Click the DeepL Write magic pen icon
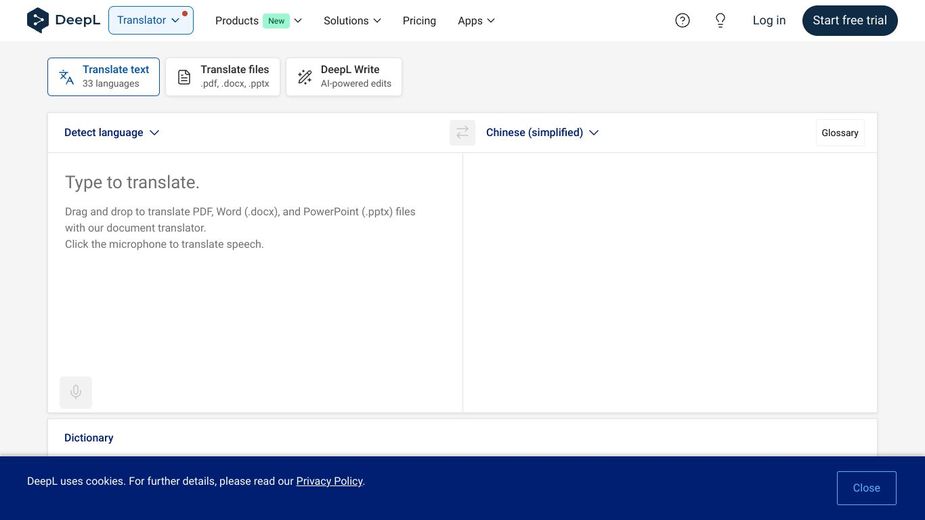This screenshot has height=520, width=925. pos(305,77)
